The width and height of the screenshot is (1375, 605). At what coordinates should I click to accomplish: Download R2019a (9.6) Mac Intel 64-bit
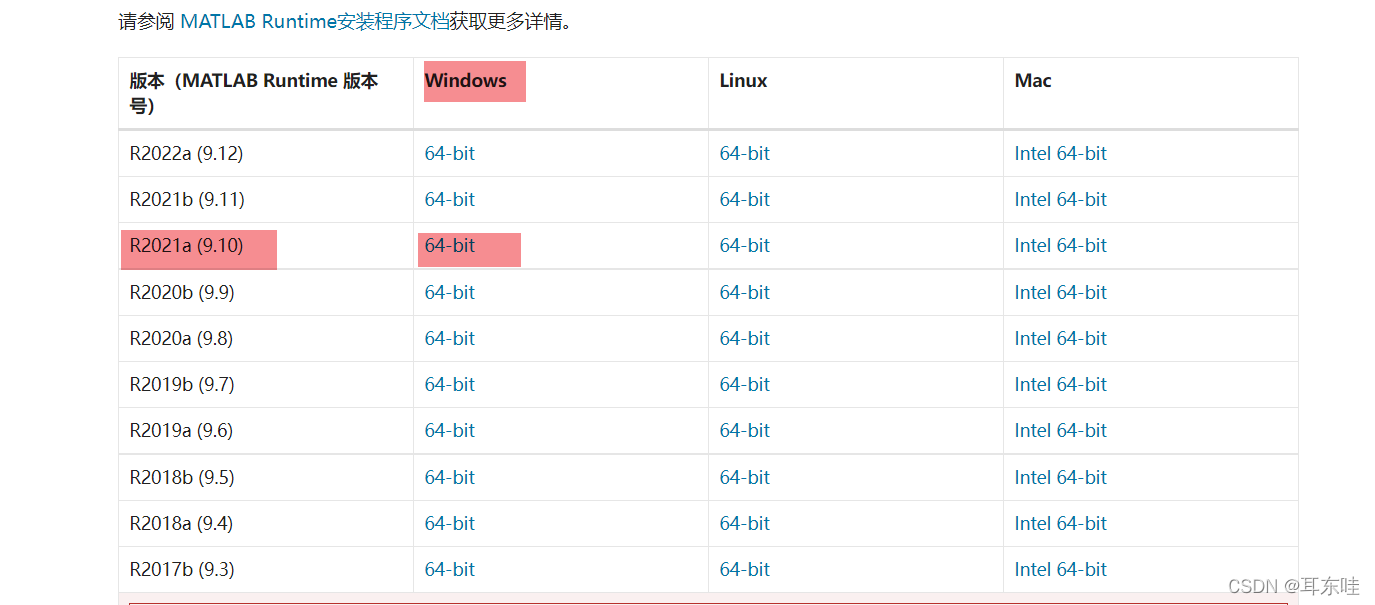coord(1061,431)
